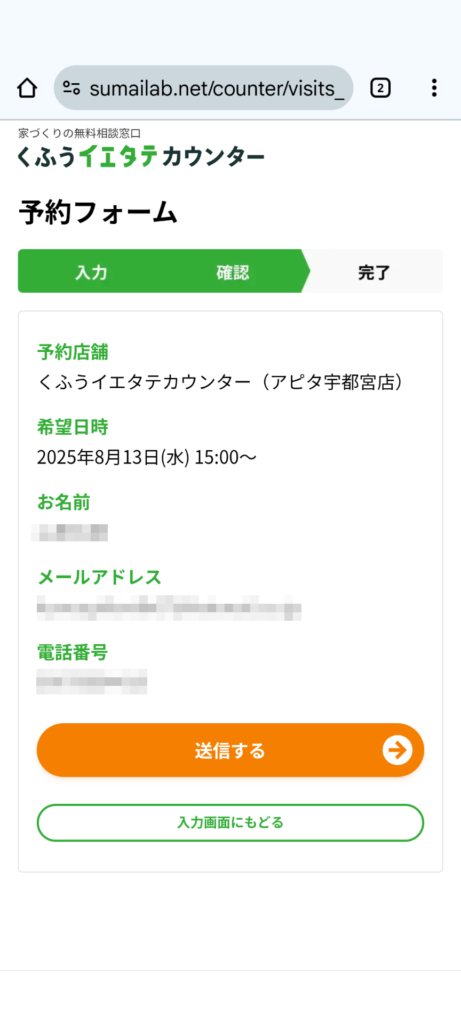Tap the blurred 電話番号 value
The height and width of the screenshot is (1024, 461).
coord(91,682)
